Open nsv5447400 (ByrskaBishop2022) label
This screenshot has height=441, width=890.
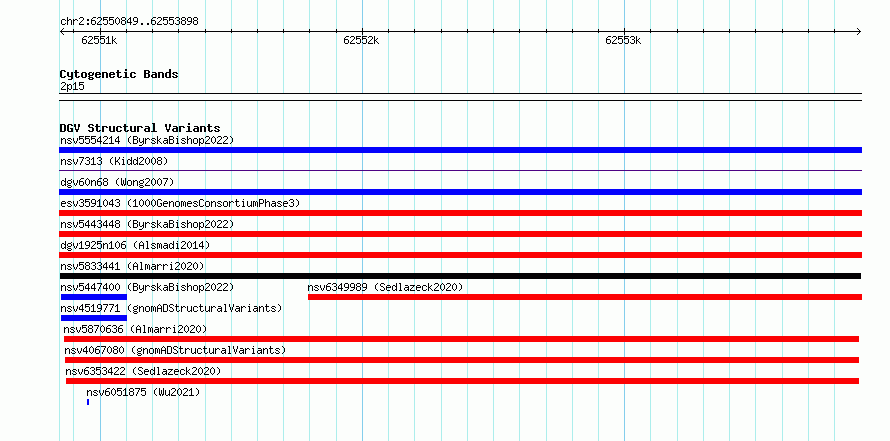147,287
